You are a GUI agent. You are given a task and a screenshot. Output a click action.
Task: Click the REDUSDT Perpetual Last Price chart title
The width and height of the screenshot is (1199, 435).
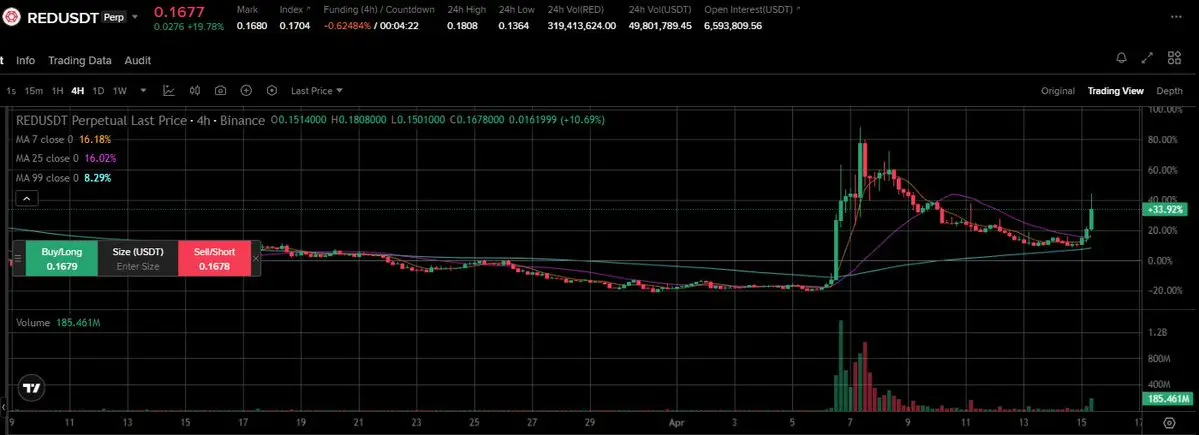pyautogui.click(x=141, y=120)
